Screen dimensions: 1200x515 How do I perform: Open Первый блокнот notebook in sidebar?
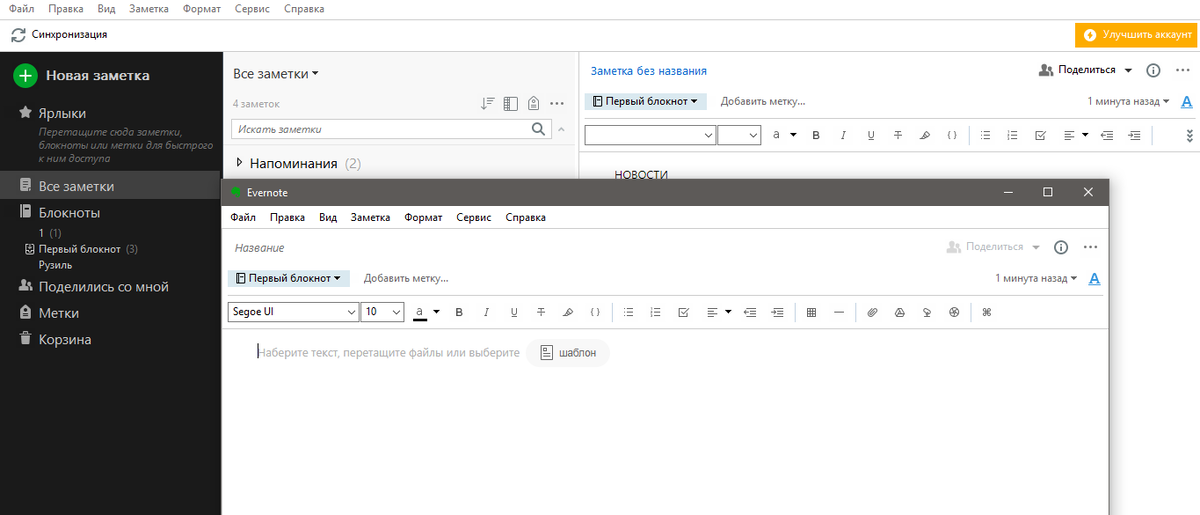[80, 249]
